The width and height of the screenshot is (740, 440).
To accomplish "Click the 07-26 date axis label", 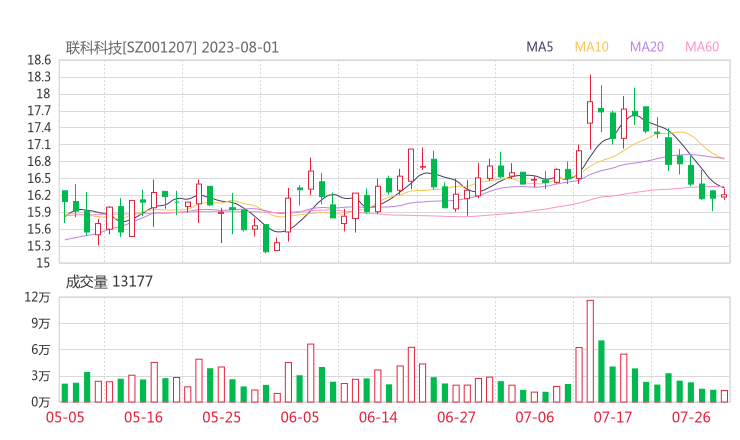I will tap(691, 417).
